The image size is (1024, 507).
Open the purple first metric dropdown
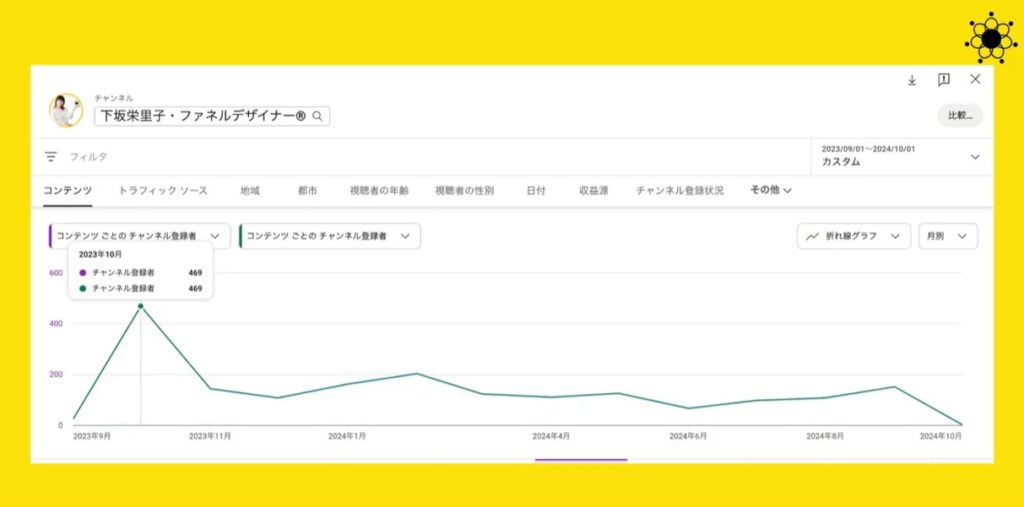coord(139,236)
